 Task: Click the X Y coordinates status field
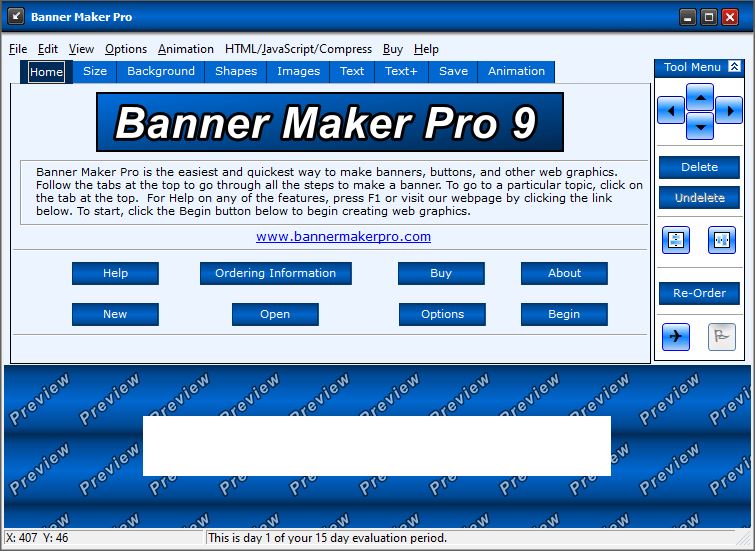point(103,538)
